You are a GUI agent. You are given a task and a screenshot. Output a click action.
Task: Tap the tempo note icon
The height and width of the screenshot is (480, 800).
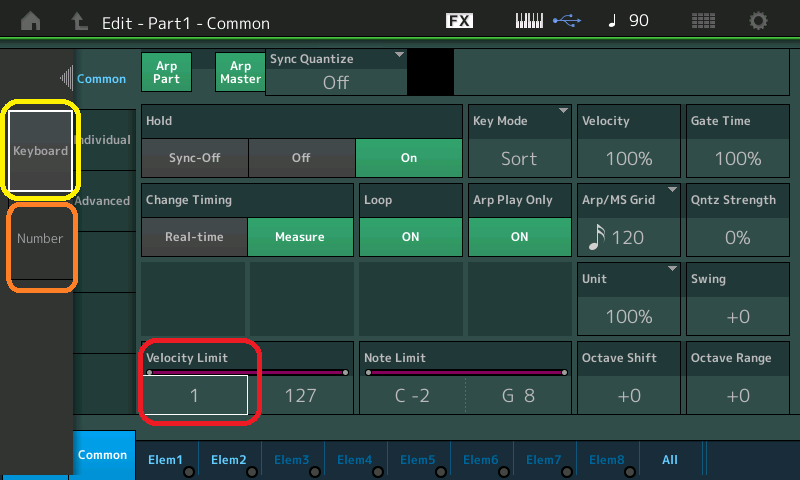[x=612, y=21]
